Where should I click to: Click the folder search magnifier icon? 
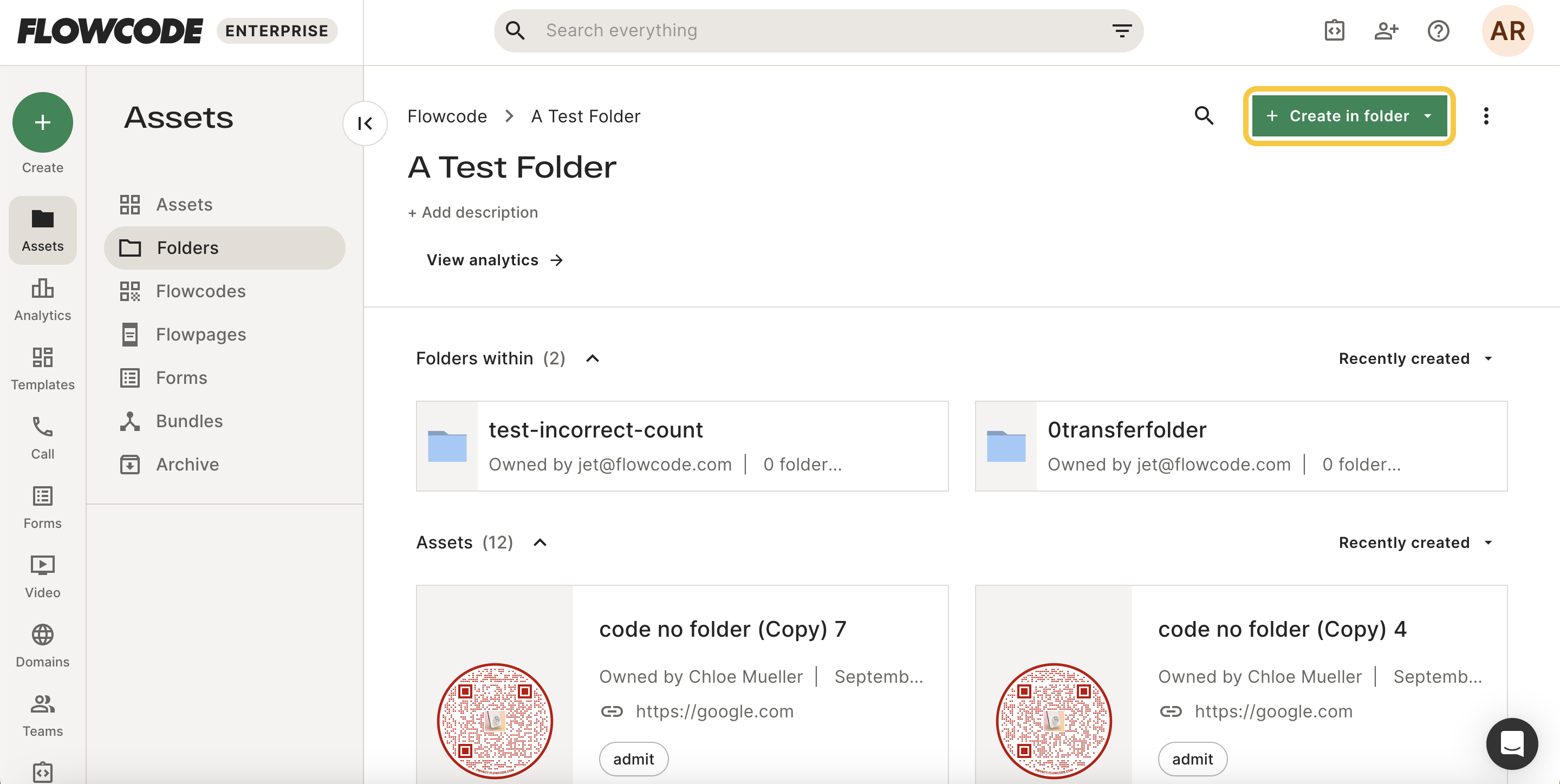click(x=1204, y=116)
